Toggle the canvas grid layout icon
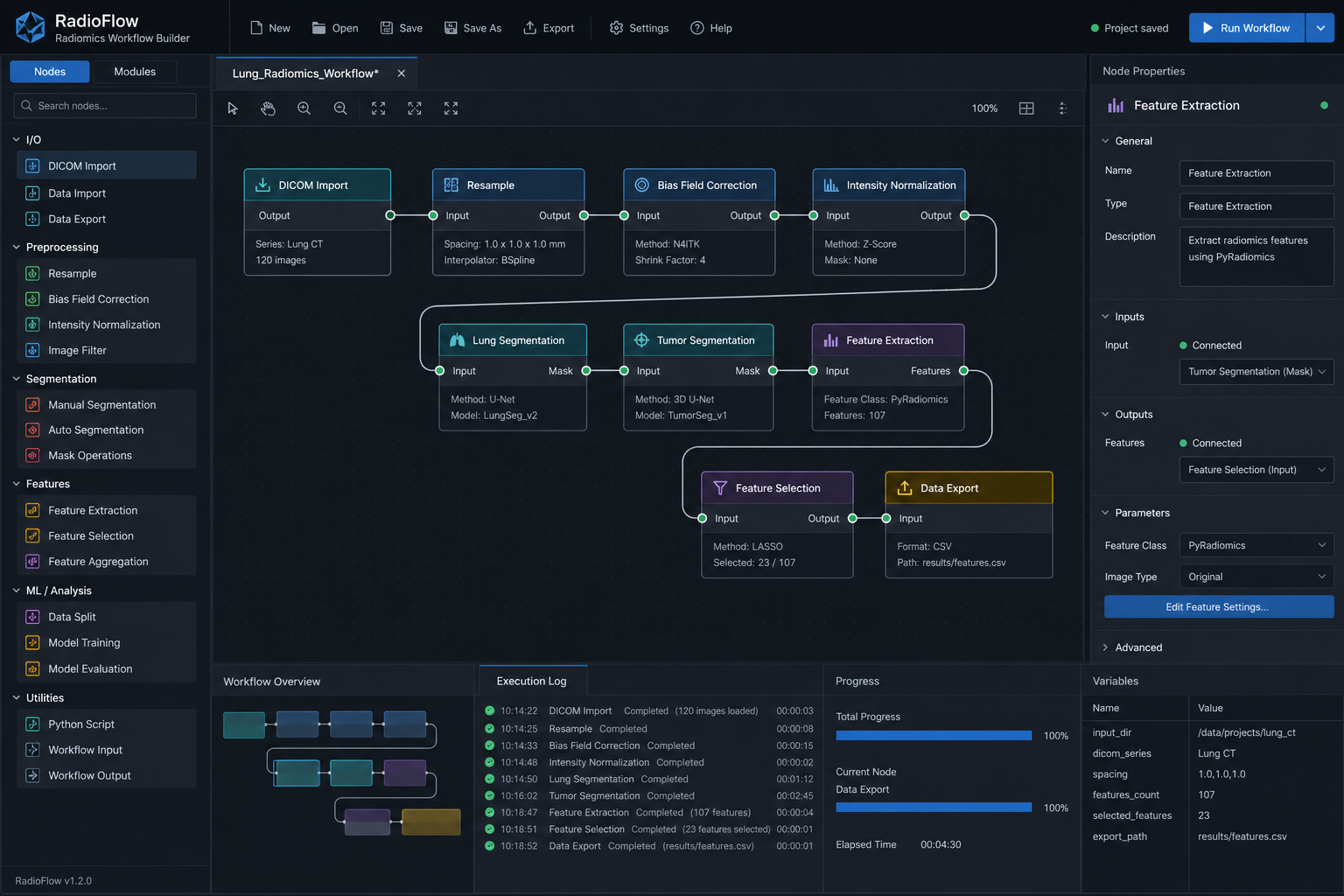This screenshot has height=896, width=1344. pos(1026,108)
